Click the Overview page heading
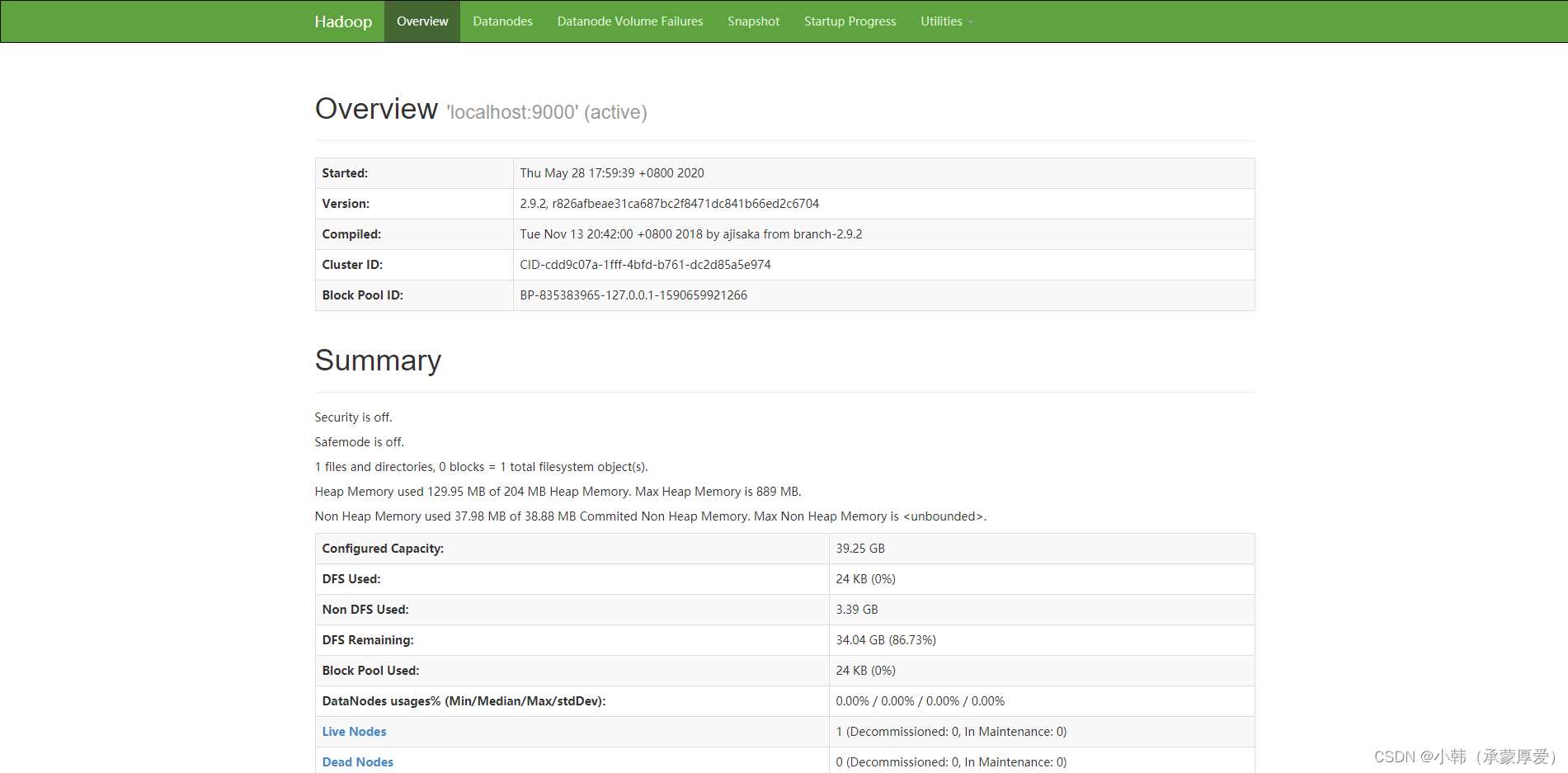The image size is (1568, 773). click(x=376, y=109)
